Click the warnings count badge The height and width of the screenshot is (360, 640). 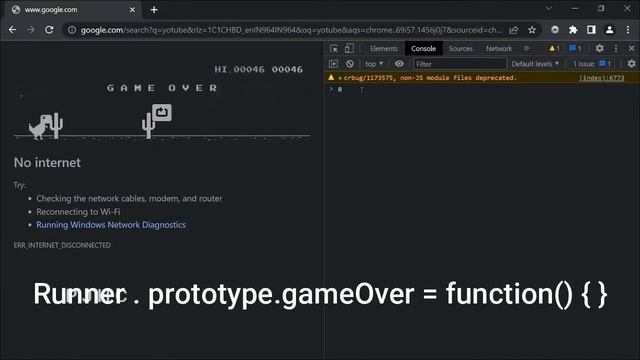tap(554, 49)
